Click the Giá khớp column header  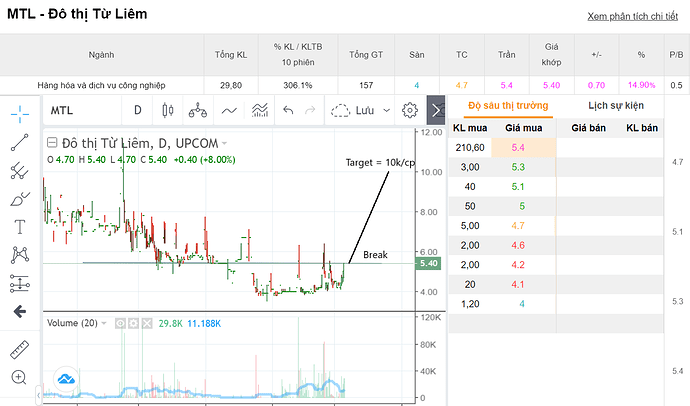551,55
